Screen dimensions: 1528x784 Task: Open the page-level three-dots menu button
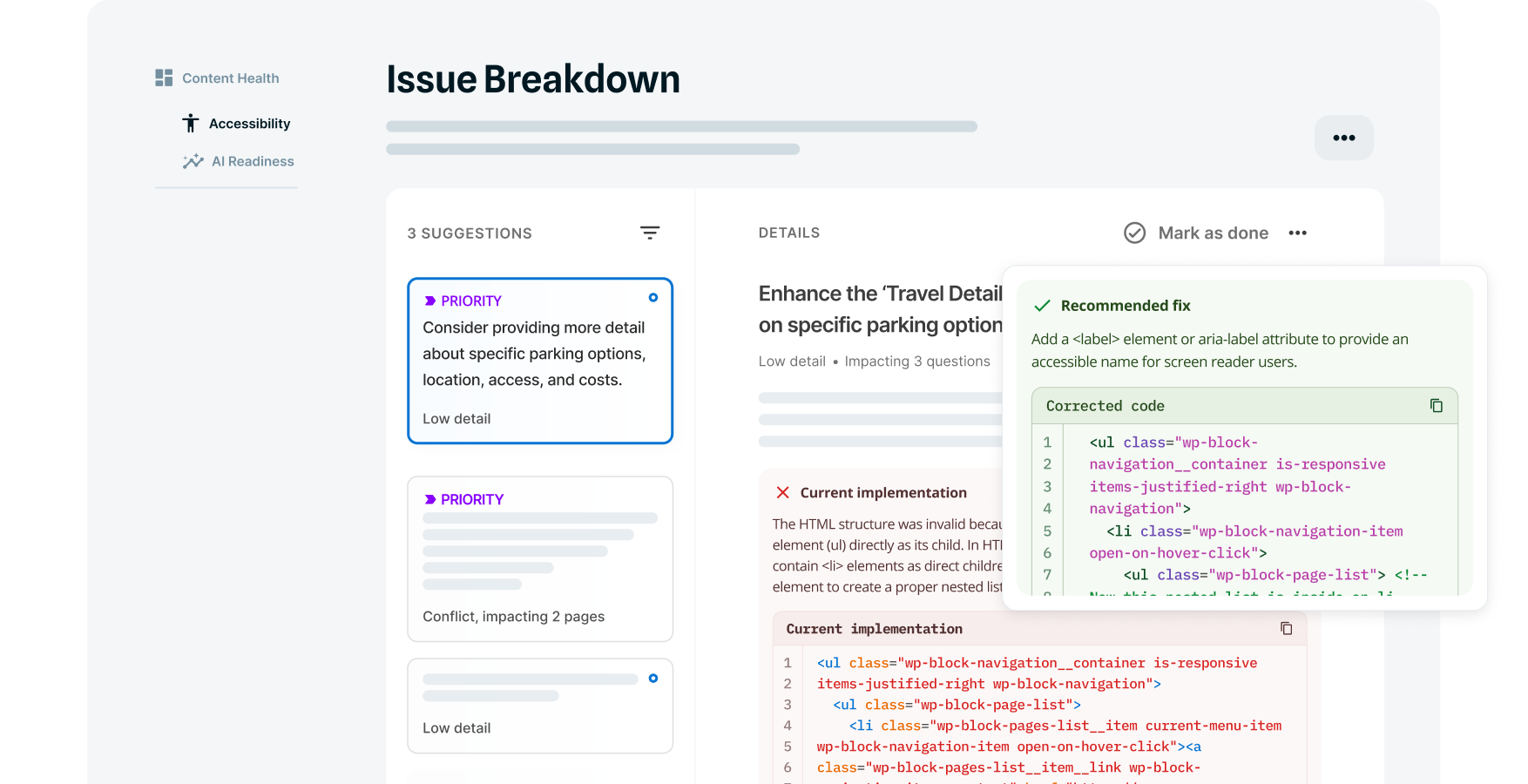(1344, 138)
